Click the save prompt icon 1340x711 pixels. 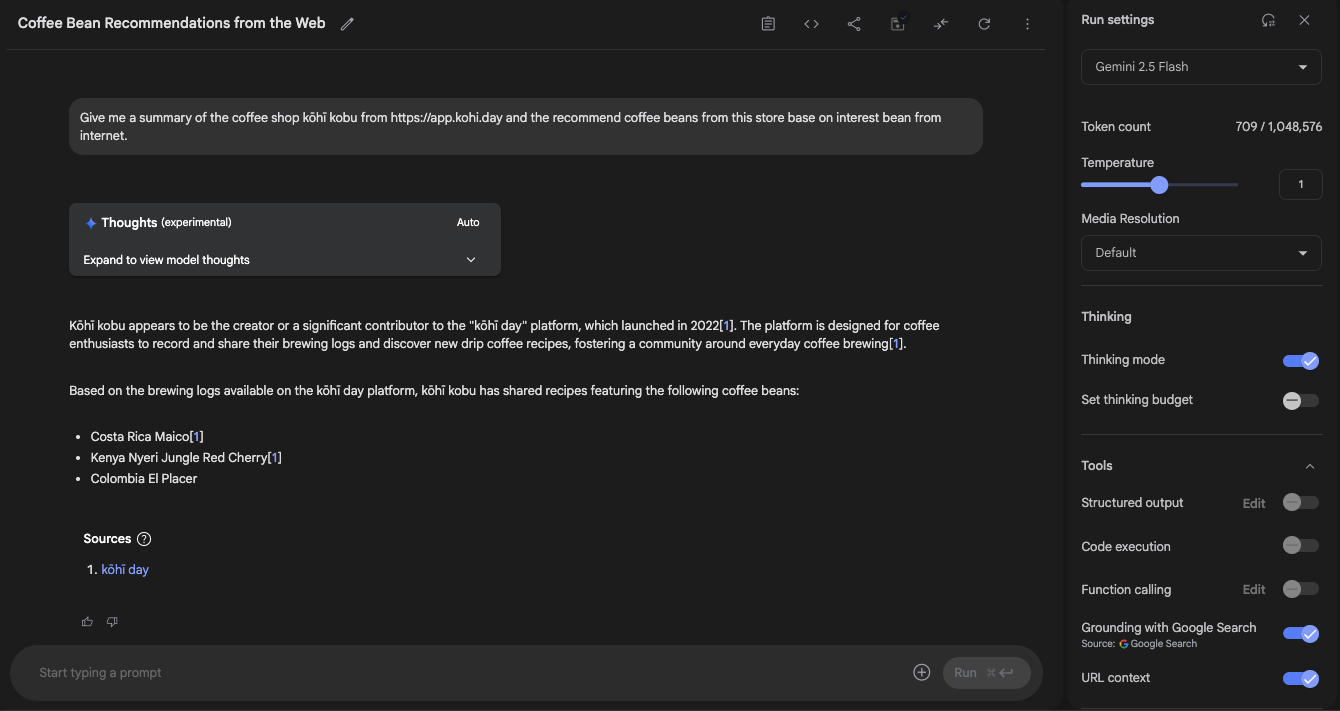pos(898,24)
